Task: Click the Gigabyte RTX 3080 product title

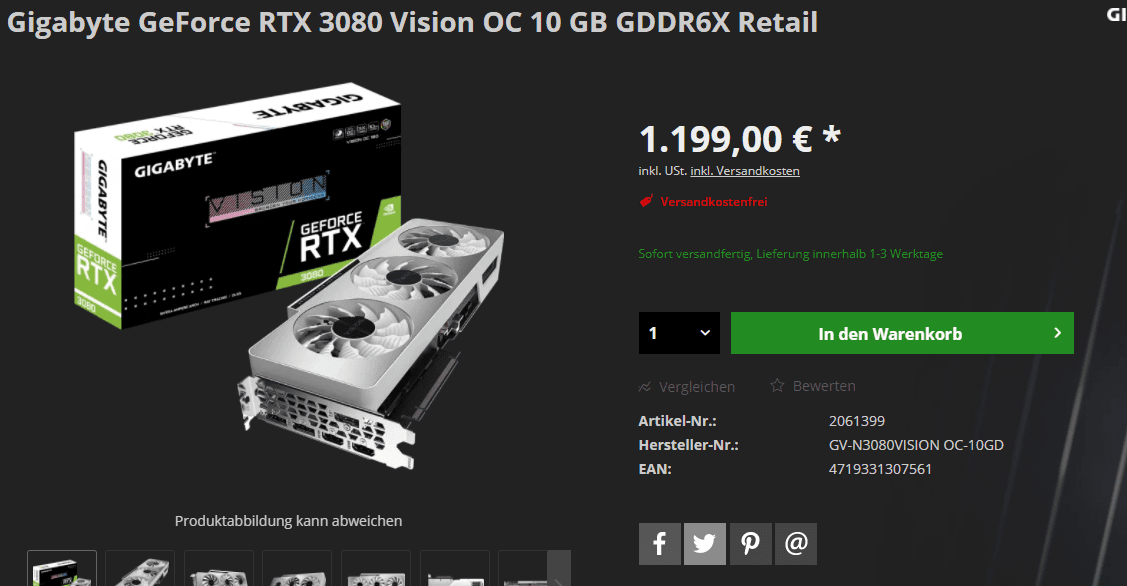Action: 413,22
